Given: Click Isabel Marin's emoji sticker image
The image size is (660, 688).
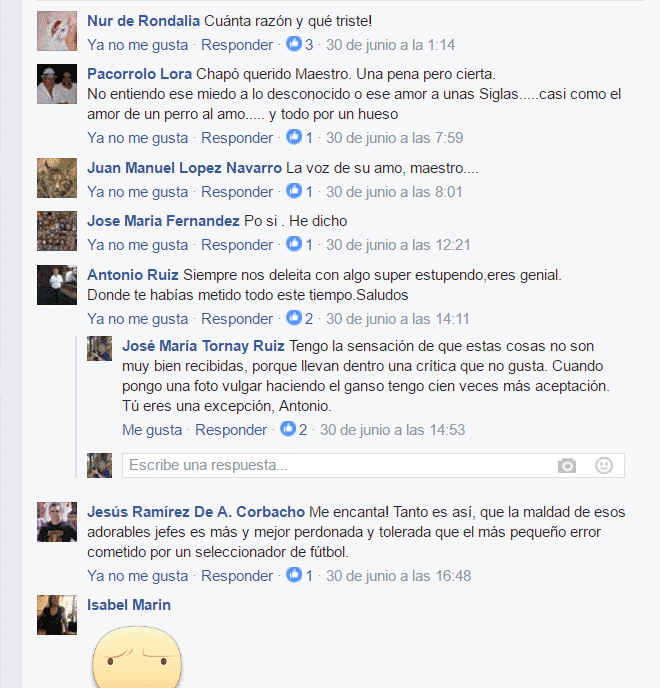Looking at the screenshot, I should point(136,656).
